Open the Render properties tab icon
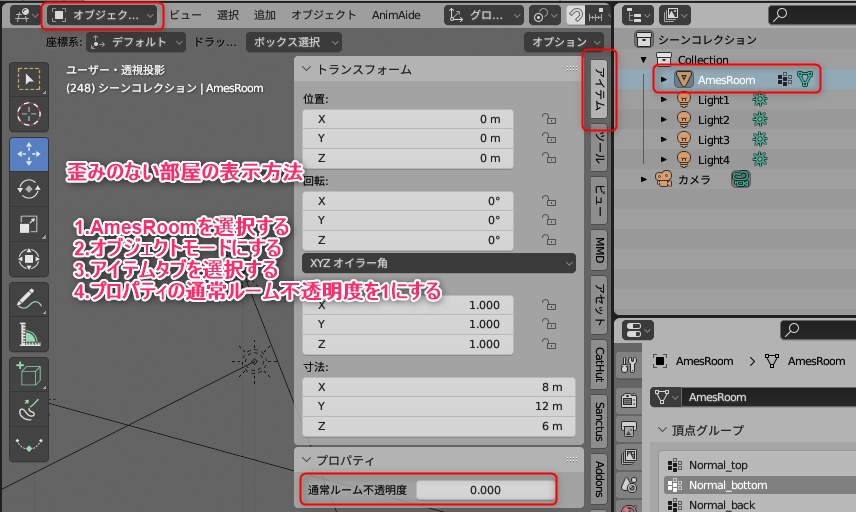 (x=629, y=401)
